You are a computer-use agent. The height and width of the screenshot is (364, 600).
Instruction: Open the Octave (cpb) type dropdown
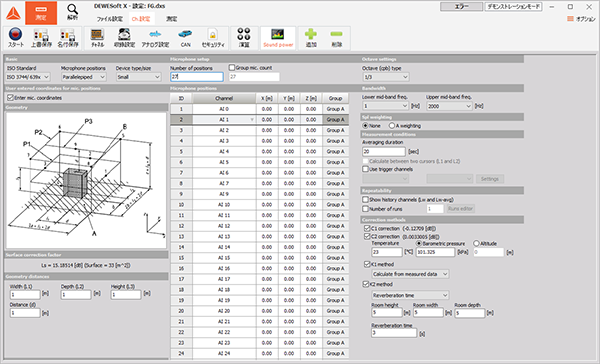tap(386, 77)
